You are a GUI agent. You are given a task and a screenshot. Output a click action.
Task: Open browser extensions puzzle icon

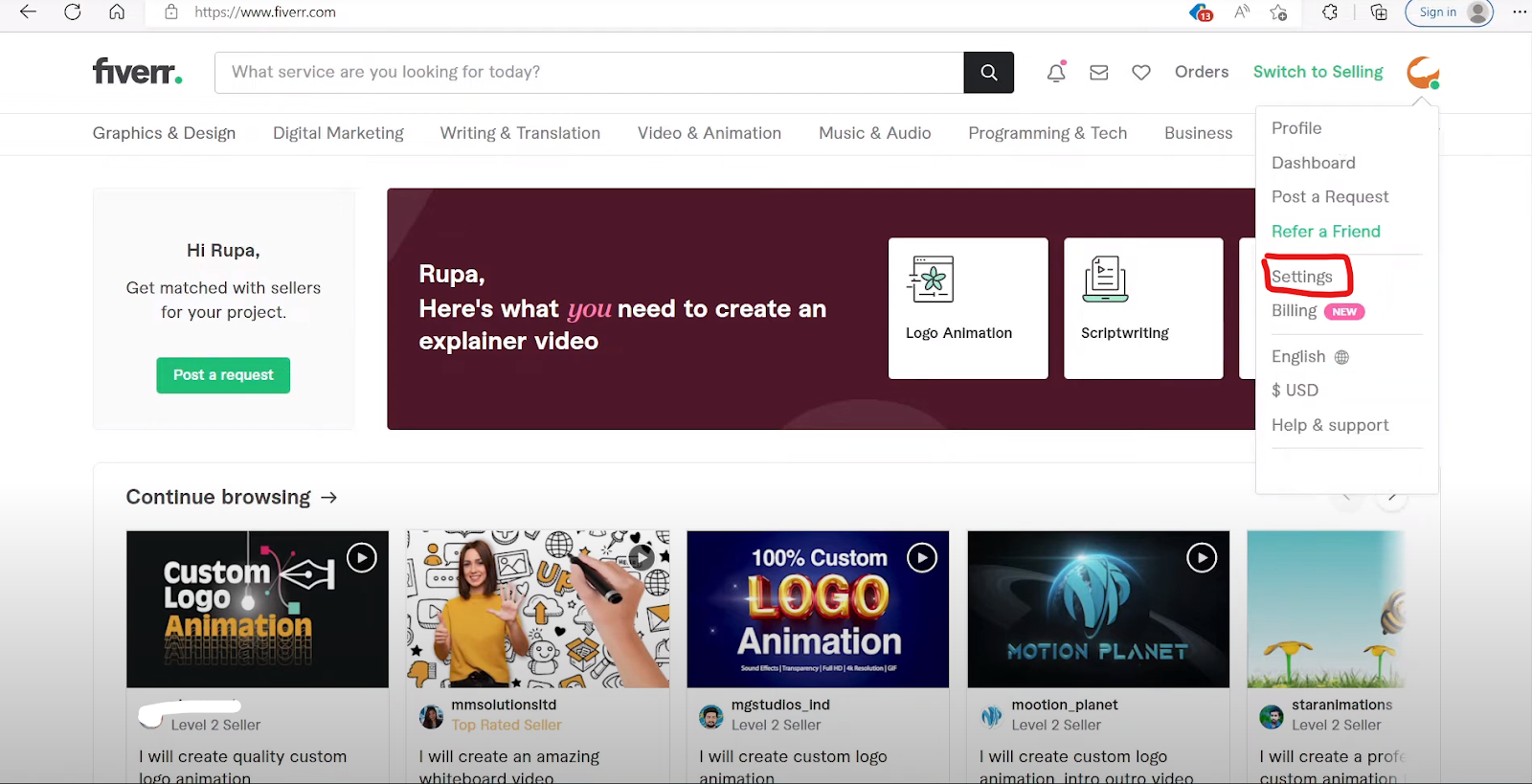[x=1330, y=12]
